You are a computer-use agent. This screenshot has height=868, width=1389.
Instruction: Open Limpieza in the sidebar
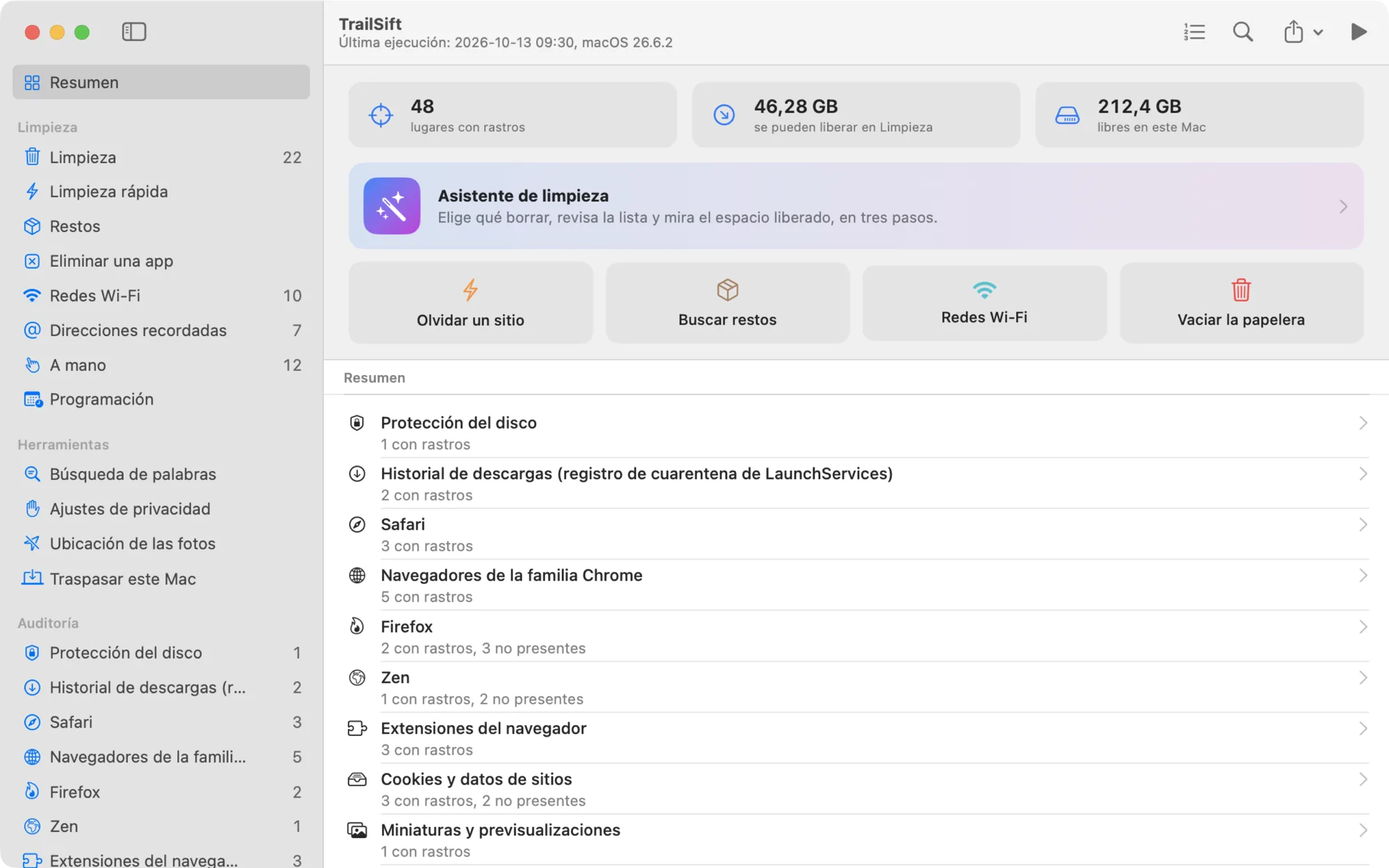(161, 158)
